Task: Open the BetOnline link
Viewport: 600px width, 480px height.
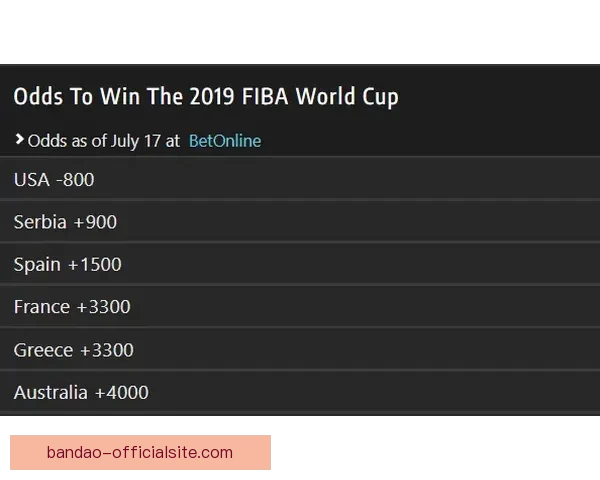Action: click(224, 141)
